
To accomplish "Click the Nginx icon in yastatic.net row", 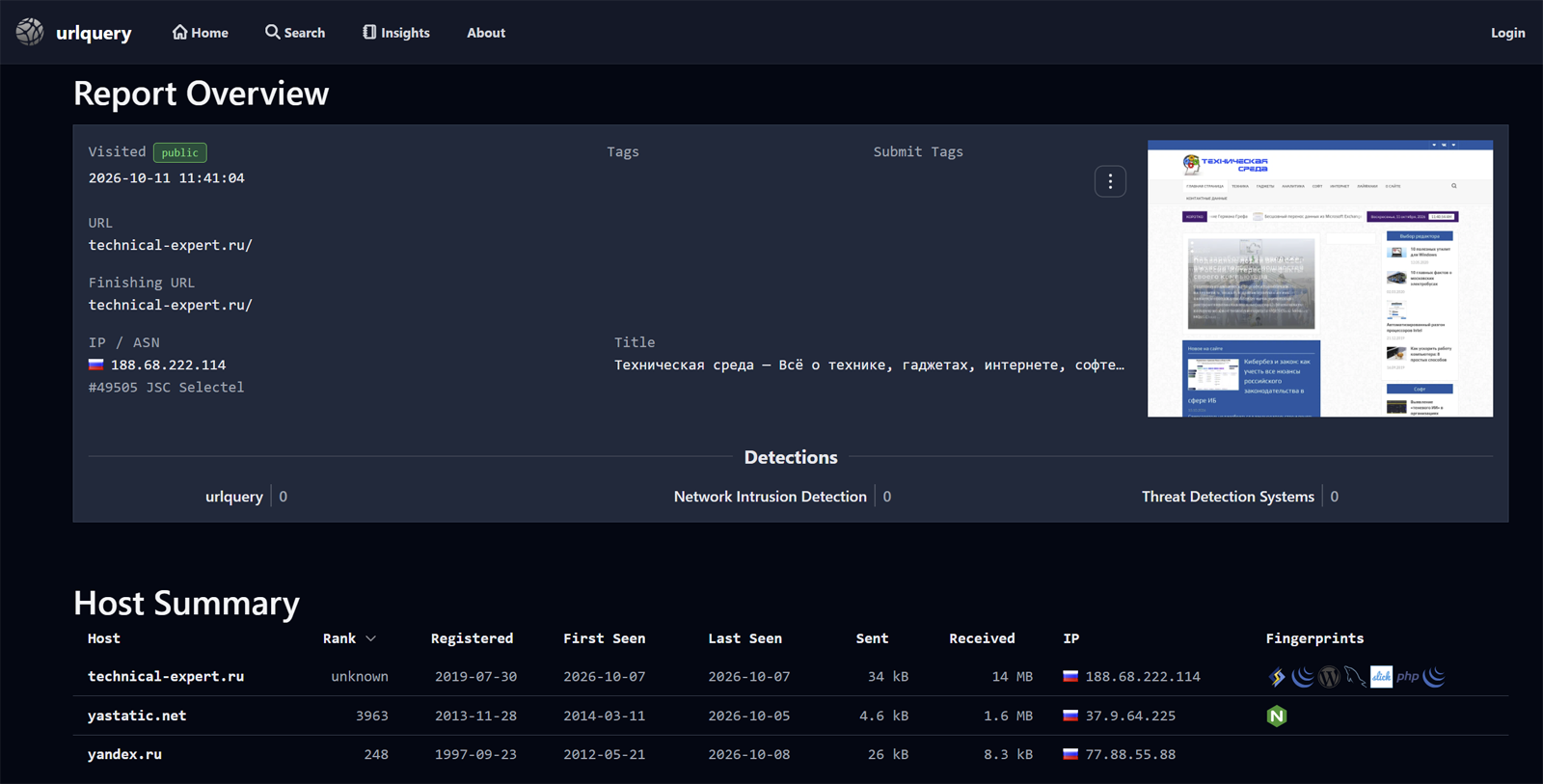I will tap(1277, 716).
